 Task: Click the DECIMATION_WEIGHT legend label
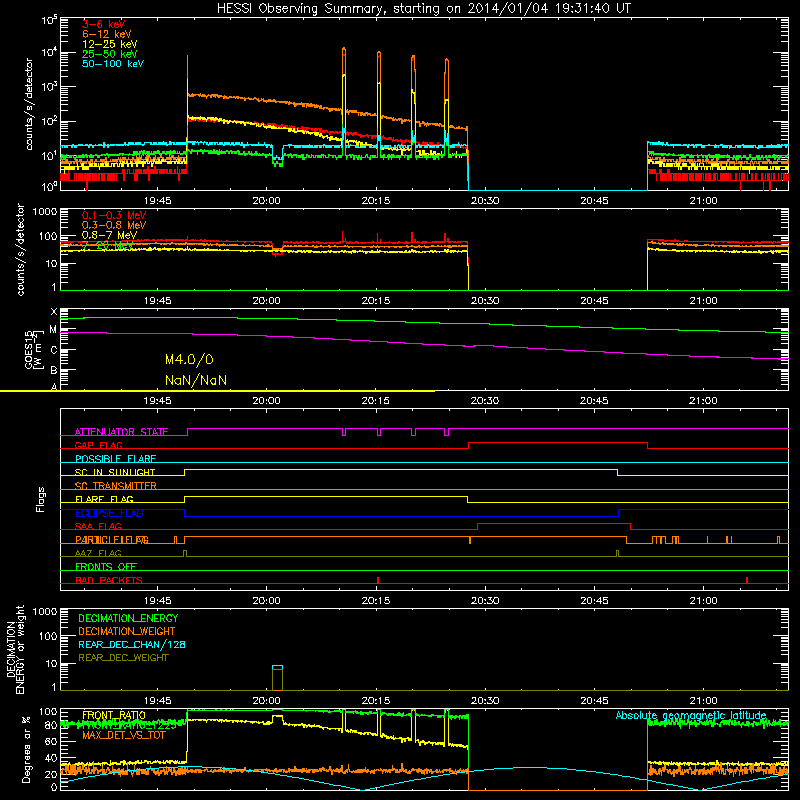click(127, 631)
